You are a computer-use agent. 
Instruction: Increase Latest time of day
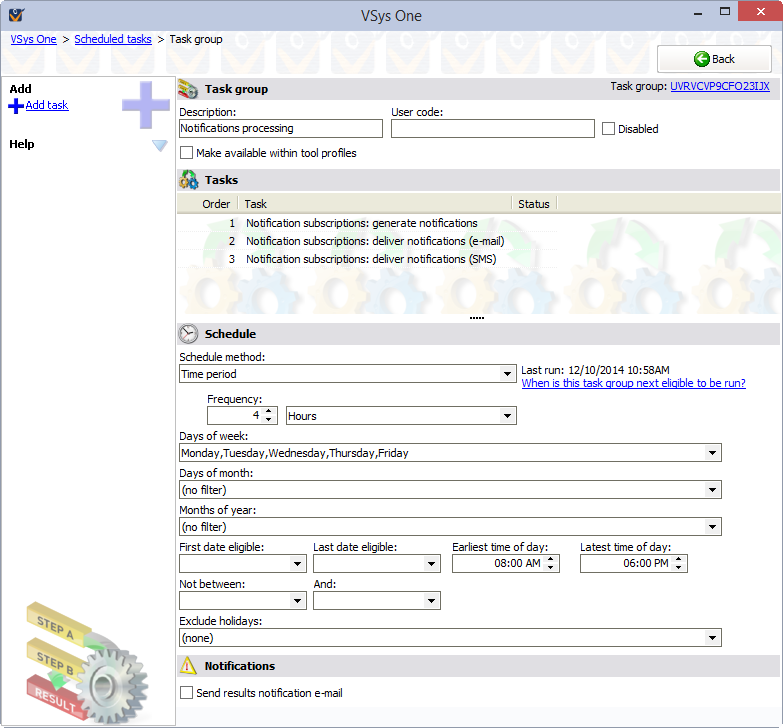[678, 559]
